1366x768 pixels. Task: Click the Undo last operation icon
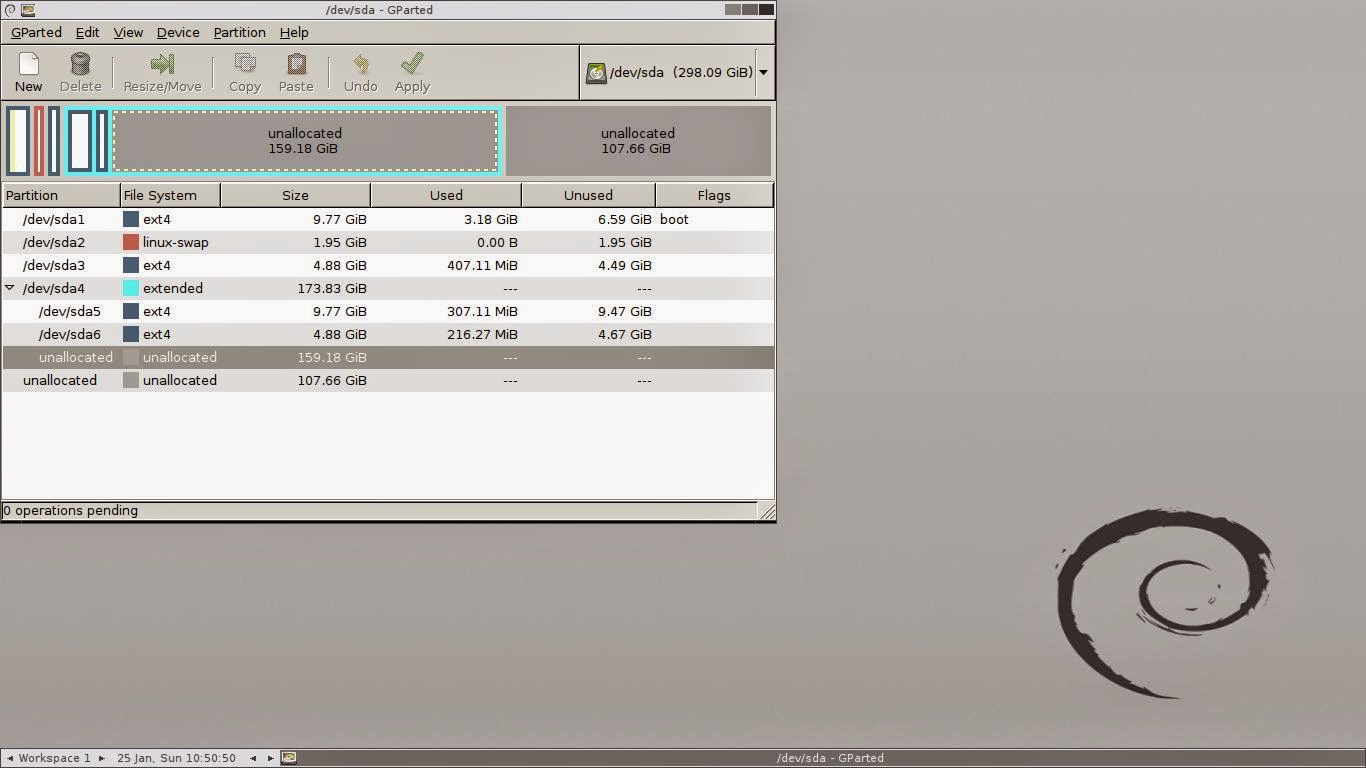[x=361, y=65]
